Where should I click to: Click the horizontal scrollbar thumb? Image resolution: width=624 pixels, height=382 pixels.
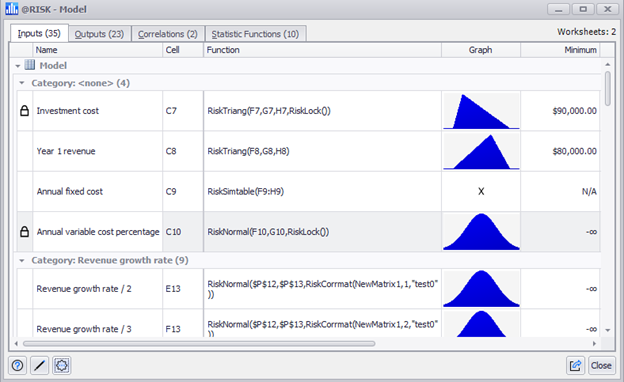pyautogui.click(x=199, y=343)
